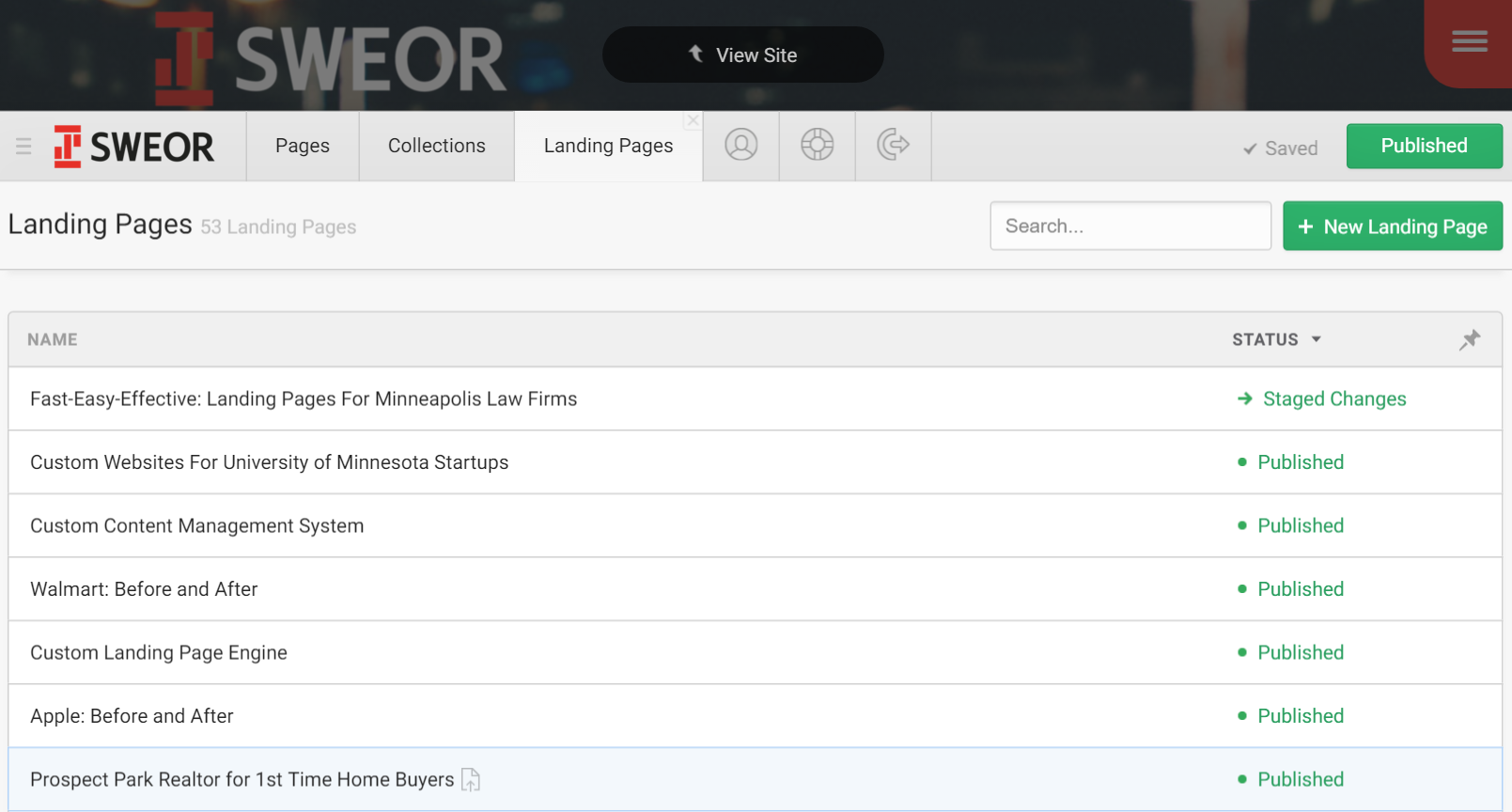Screen dimensions: 1512x812
Task: Open Fast-Easy-Effective Minneapolis Law Firms page
Action: (x=304, y=398)
